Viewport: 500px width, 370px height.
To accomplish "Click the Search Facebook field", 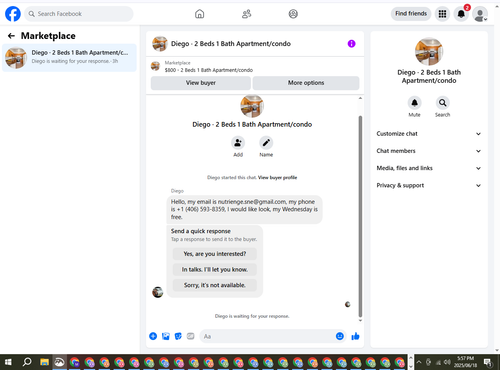I will pyautogui.click(x=79, y=14).
